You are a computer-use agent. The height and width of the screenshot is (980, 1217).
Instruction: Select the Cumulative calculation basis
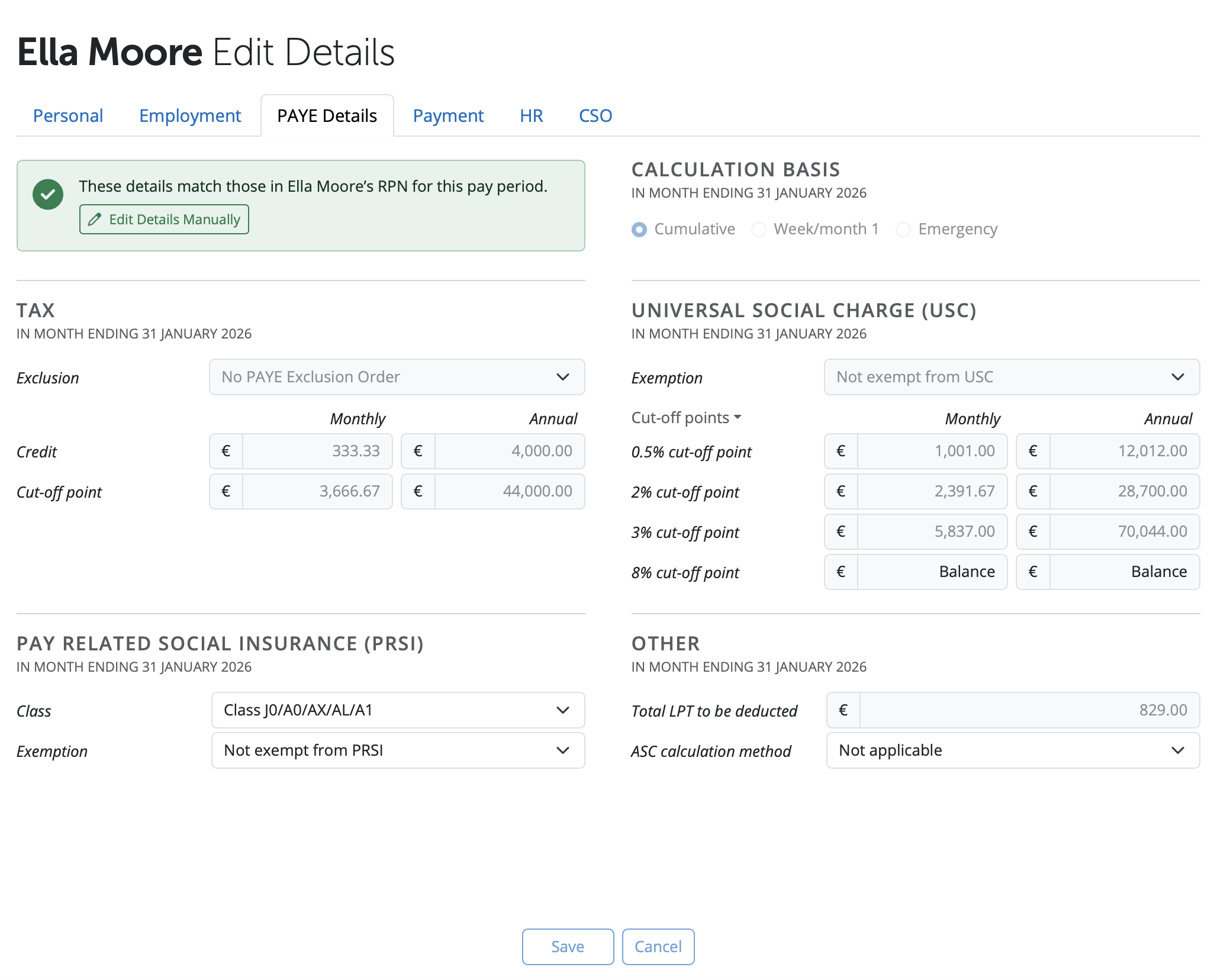pos(639,229)
